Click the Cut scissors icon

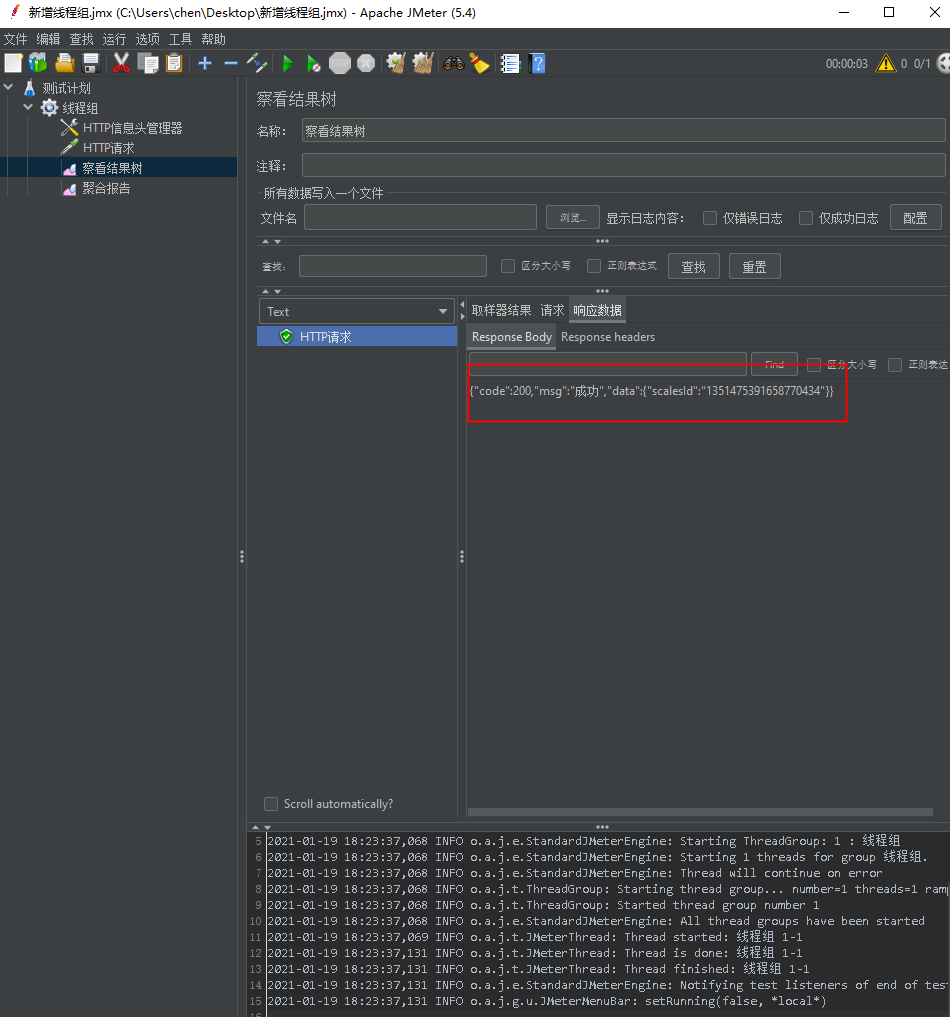[121, 64]
